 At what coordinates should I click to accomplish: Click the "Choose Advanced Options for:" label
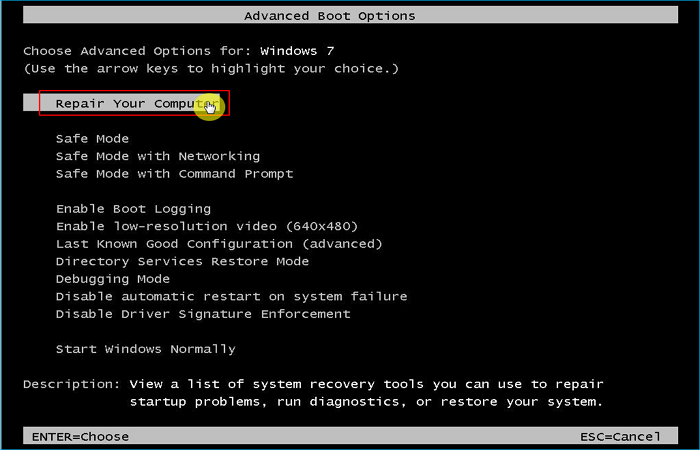click(x=137, y=50)
